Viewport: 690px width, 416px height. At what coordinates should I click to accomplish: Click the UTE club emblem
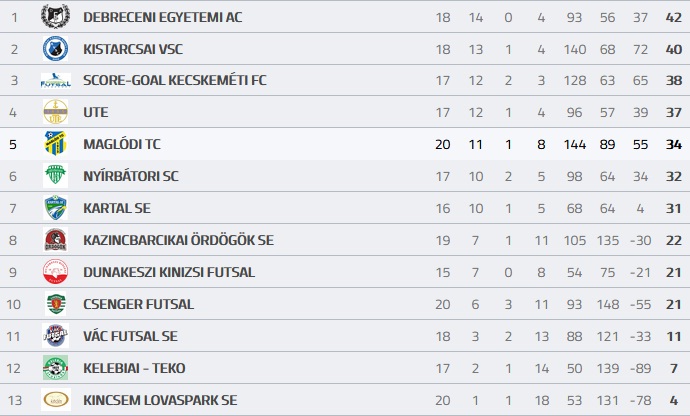click(55, 112)
